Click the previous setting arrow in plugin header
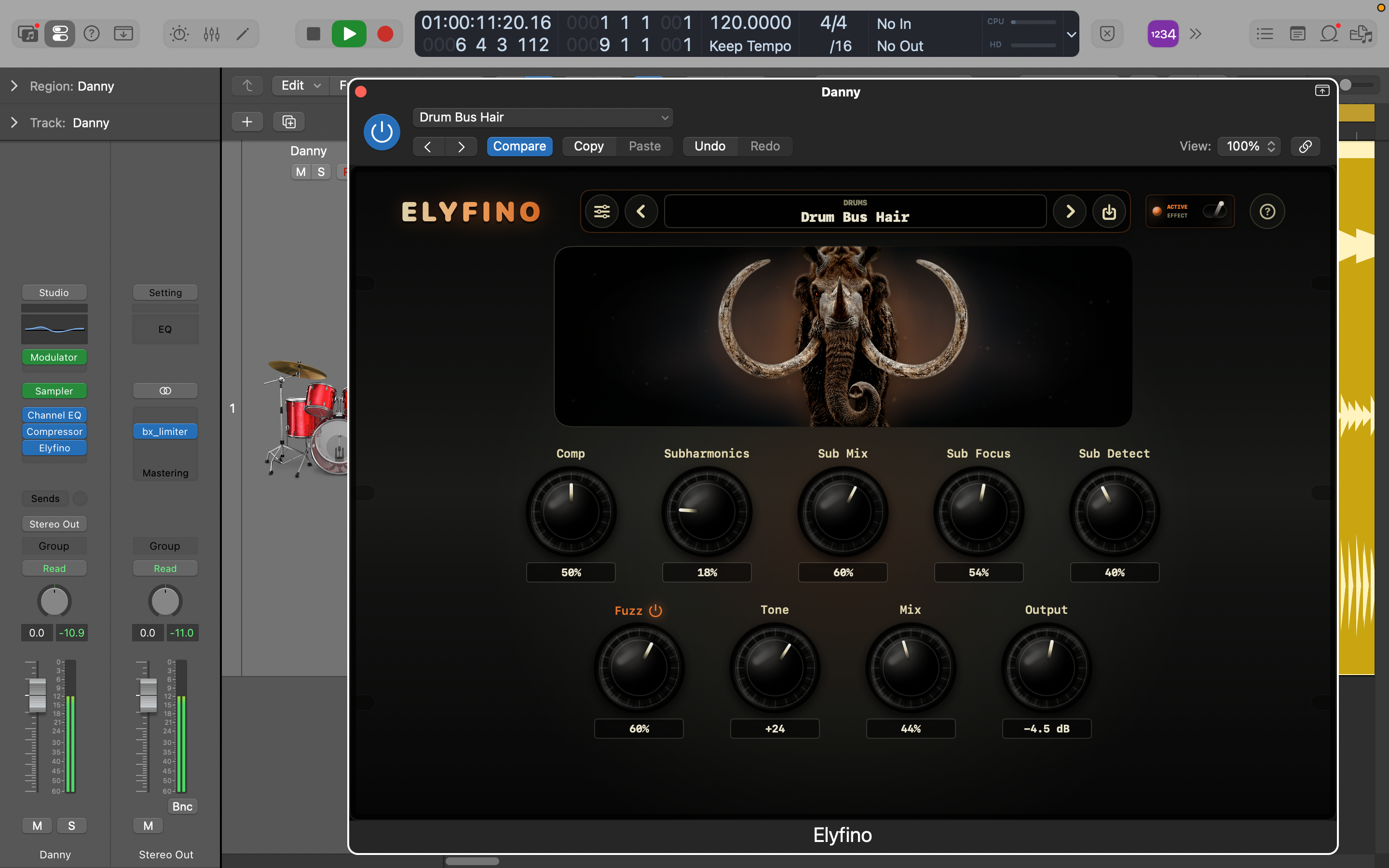The width and height of the screenshot is (1389, 868). tap(428, 147)
